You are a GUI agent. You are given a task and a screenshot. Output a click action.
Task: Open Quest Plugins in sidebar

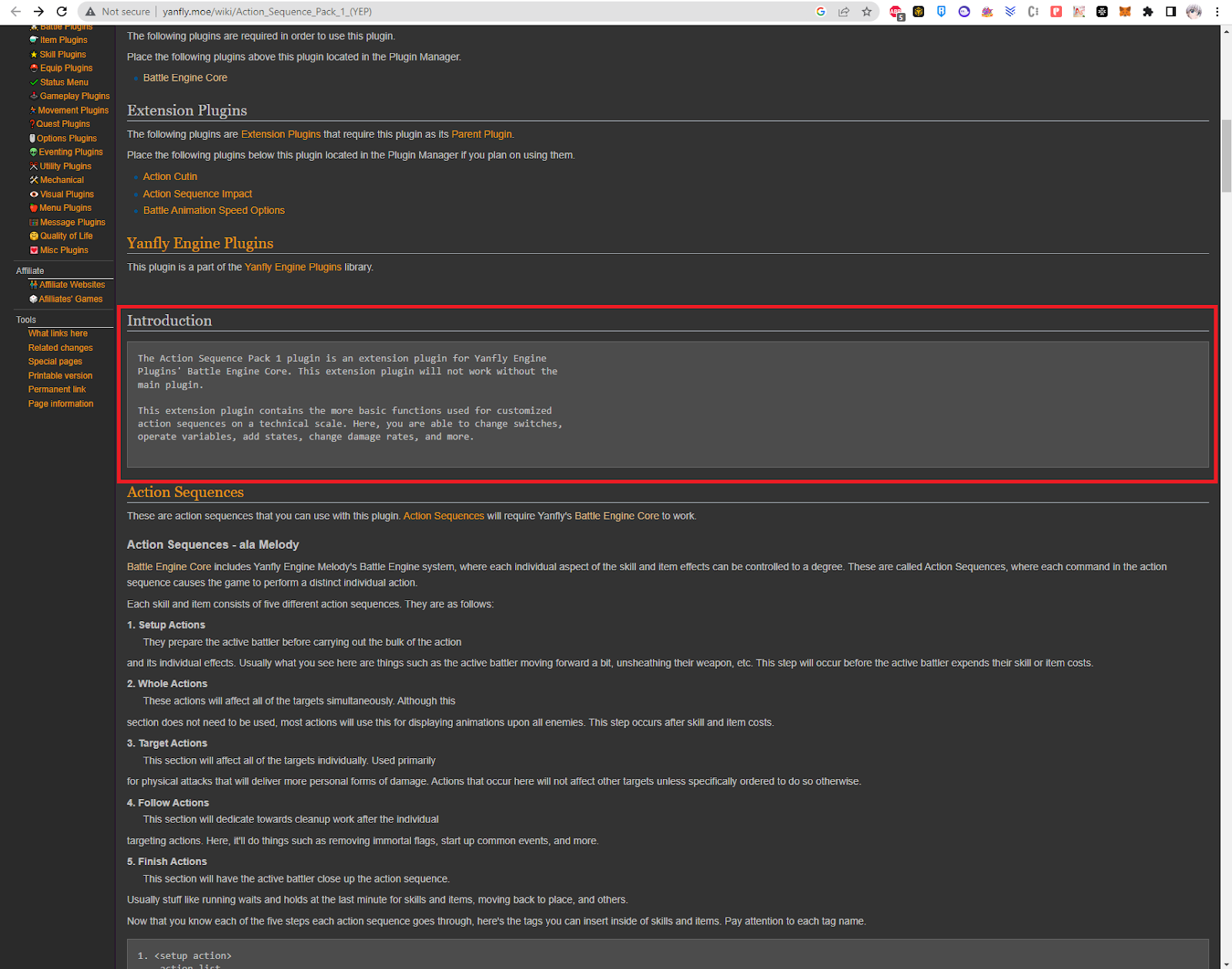[63, 124]
